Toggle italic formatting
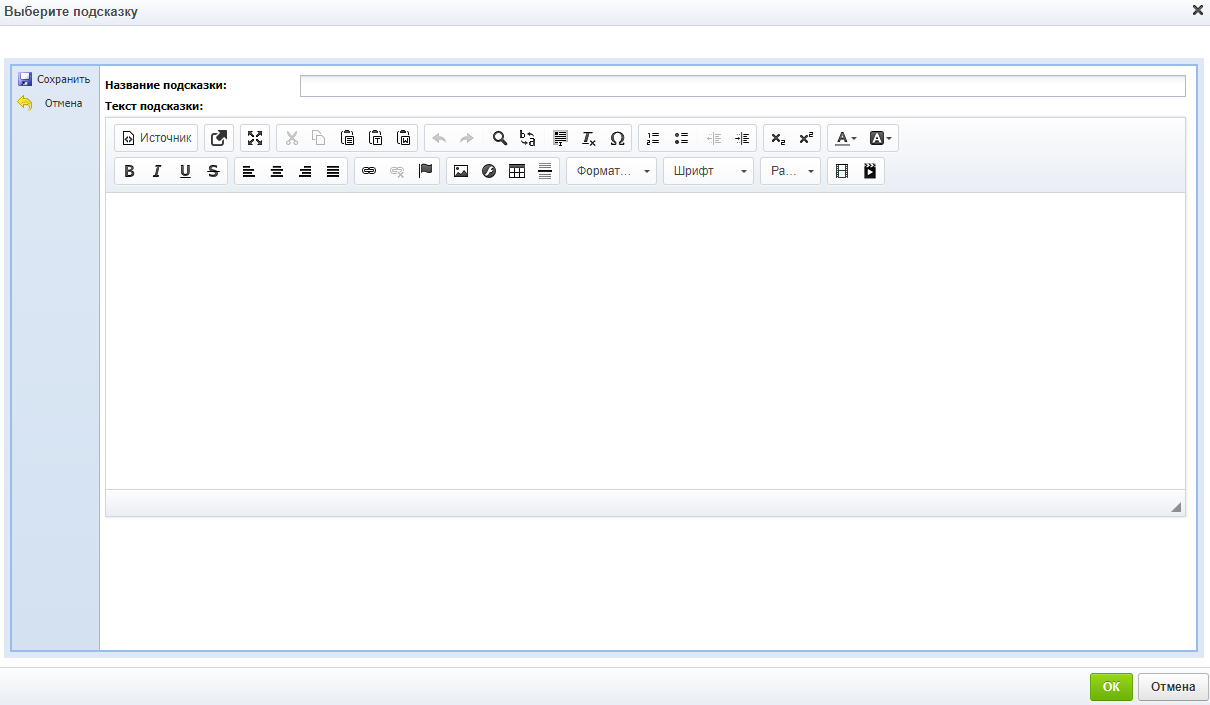 coord(157,171)
